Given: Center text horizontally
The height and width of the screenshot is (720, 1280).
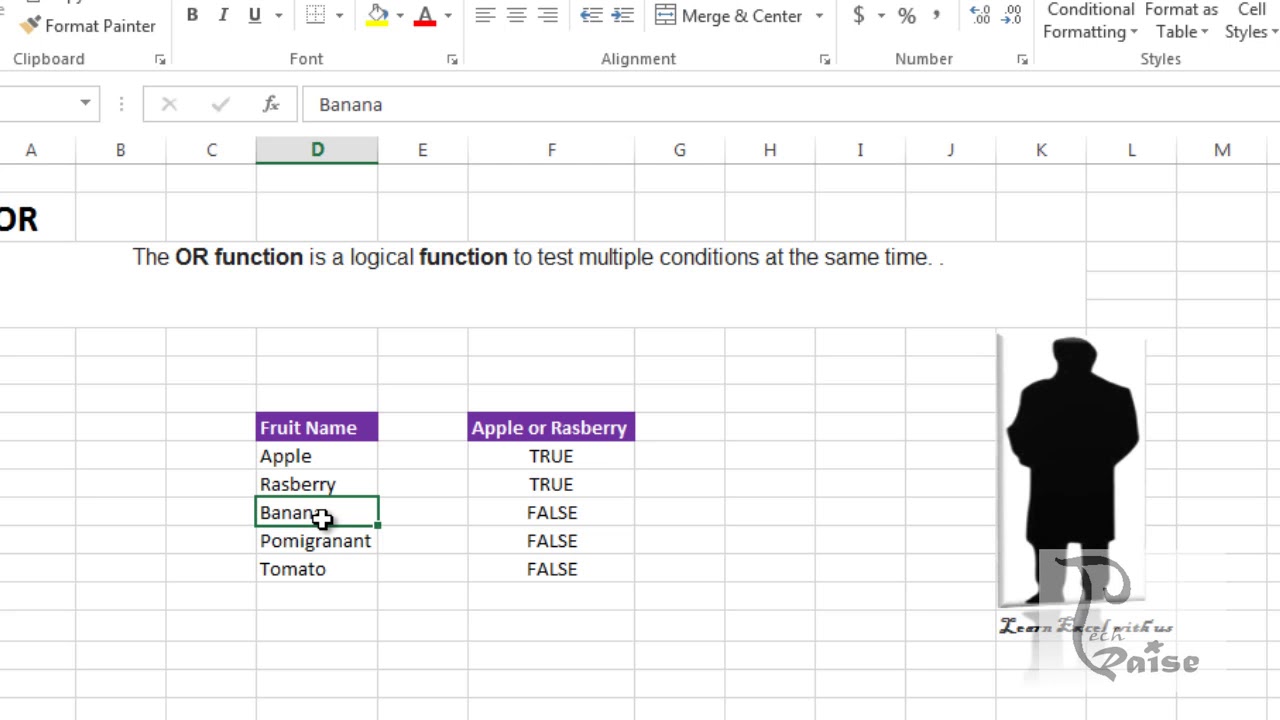Looking at the screenshot, I should (516, 15).
